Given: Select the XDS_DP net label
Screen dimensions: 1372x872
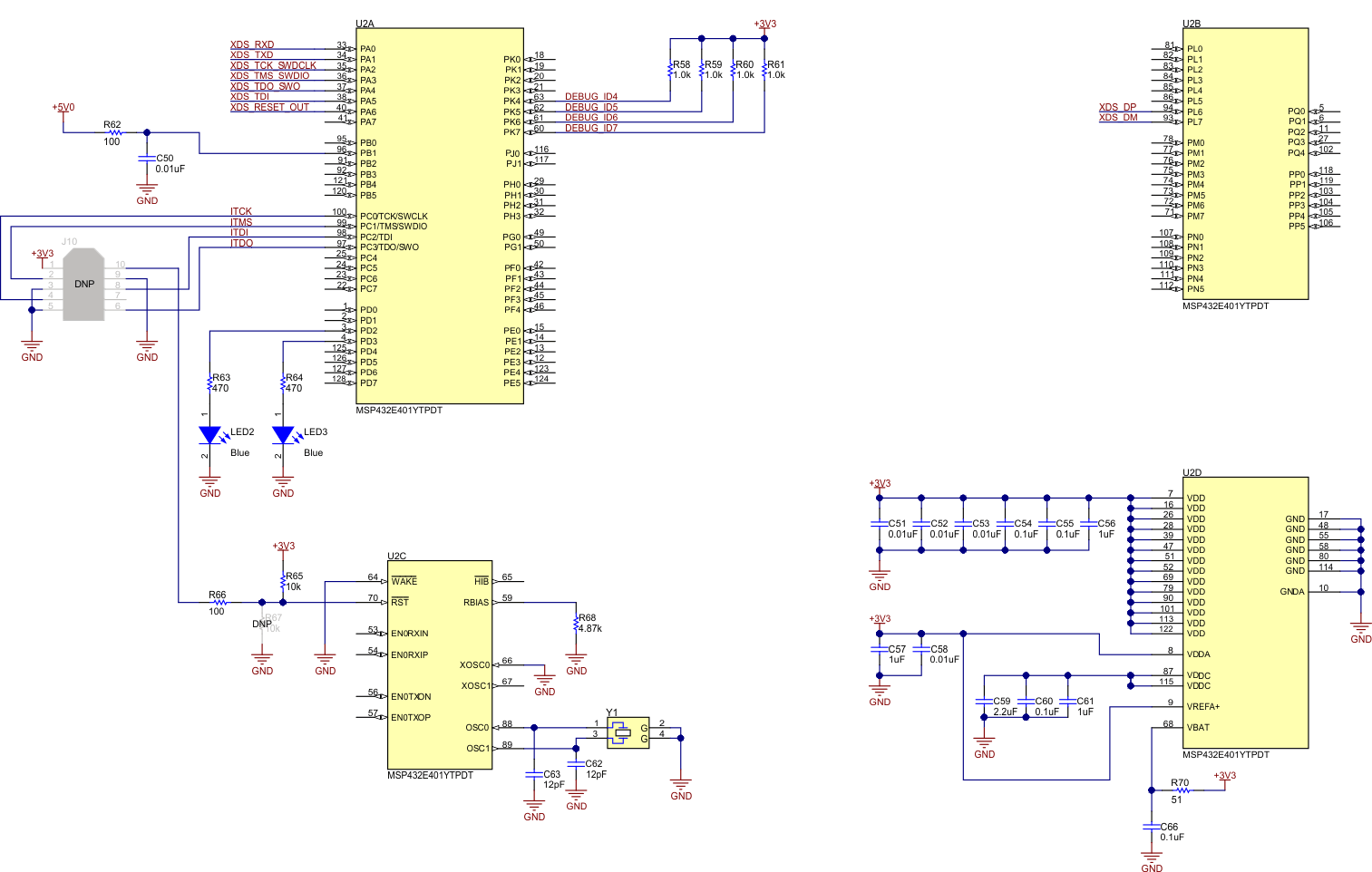Looking at the screenshot, I should click(x=1117, y=107).
